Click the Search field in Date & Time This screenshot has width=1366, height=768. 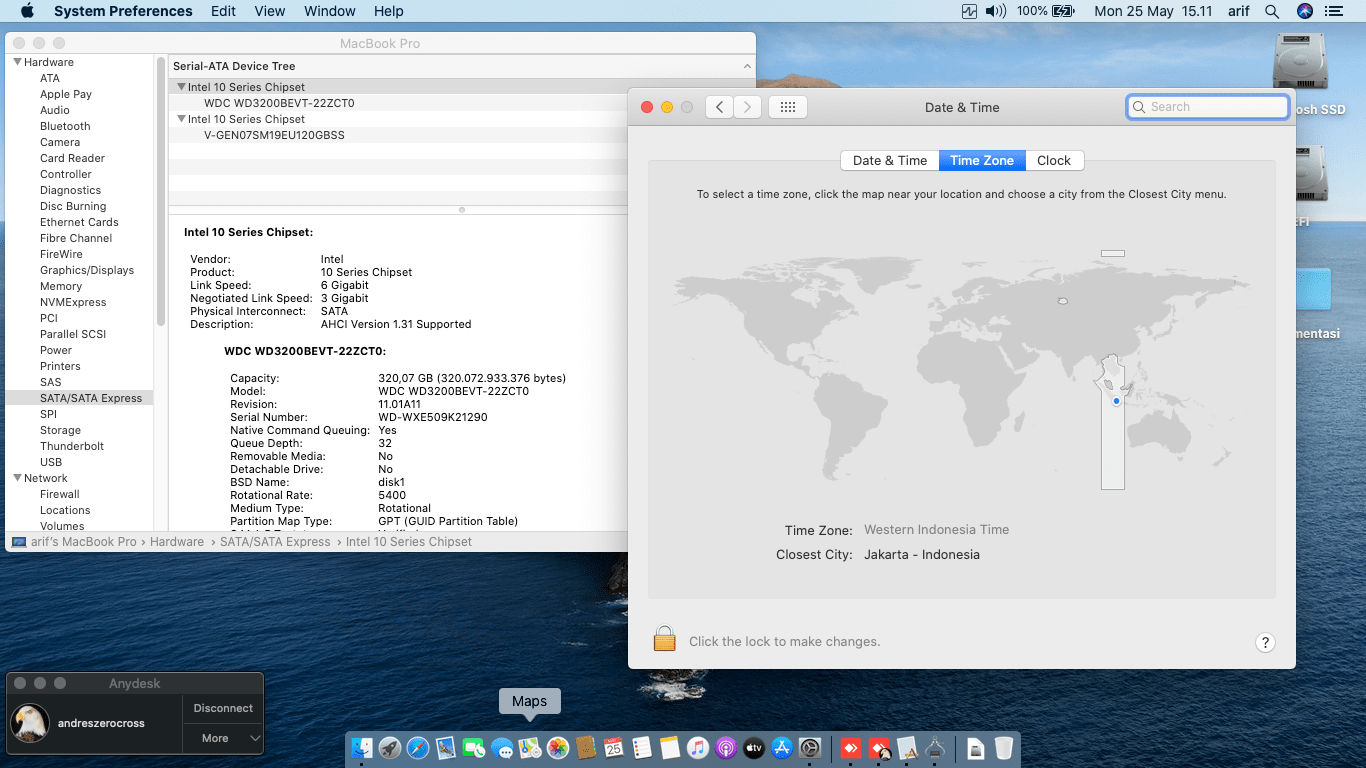(1207, 107)
